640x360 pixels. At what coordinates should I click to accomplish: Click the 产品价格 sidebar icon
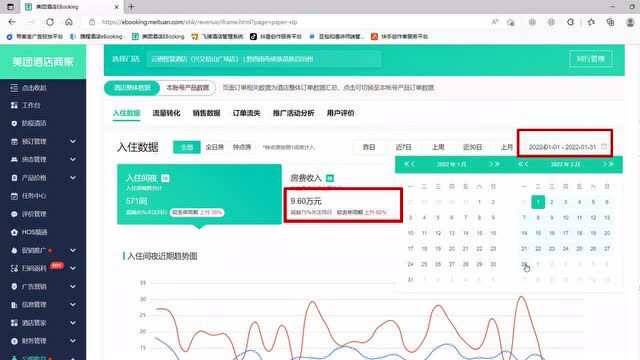(14, 178)
